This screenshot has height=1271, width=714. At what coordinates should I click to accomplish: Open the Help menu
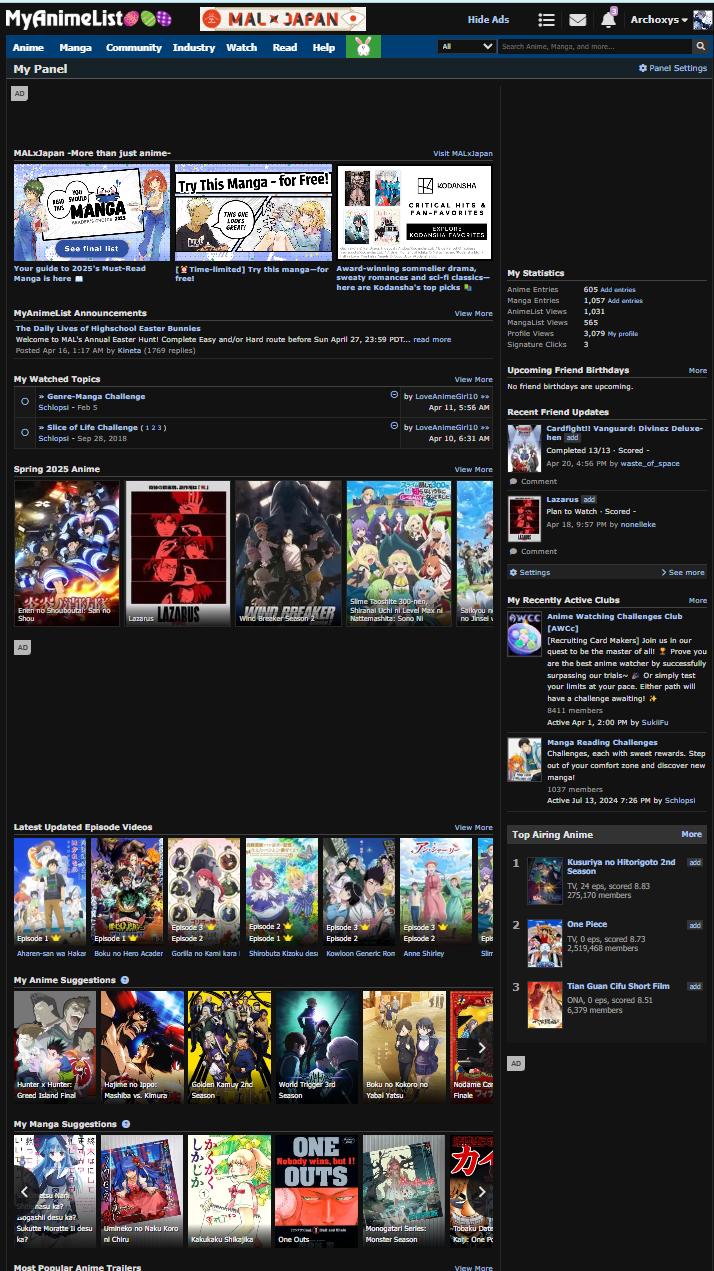[324, 47]
